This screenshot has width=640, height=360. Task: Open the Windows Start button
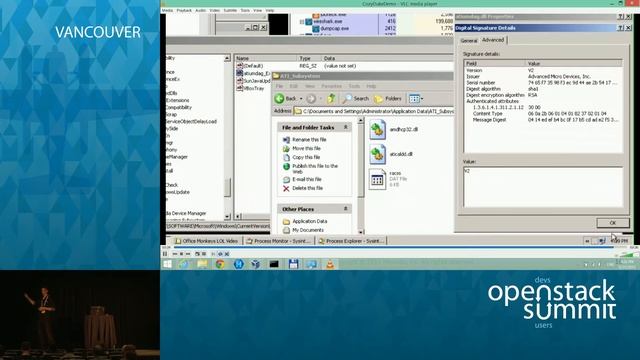tap(167, 264)
